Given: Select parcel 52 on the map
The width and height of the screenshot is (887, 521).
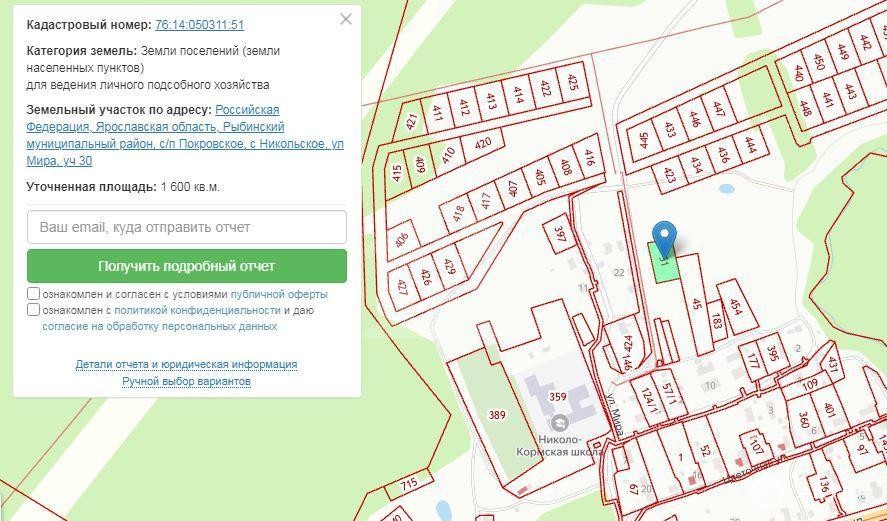Looking at the screenshot, I should (x=705, y=451).
